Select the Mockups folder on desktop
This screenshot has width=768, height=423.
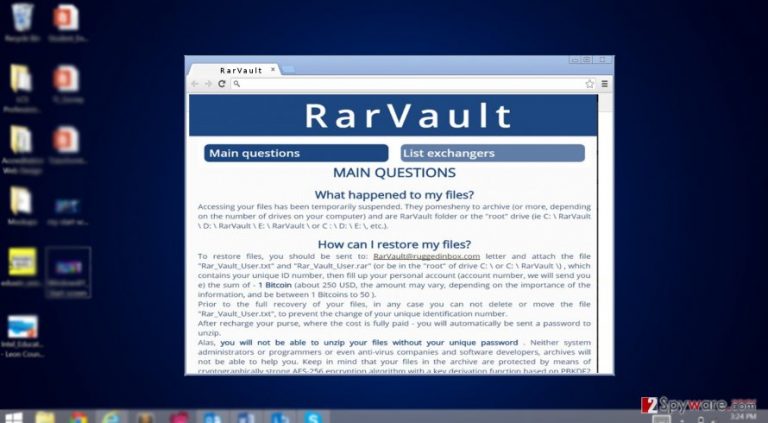tap(22, 206)
